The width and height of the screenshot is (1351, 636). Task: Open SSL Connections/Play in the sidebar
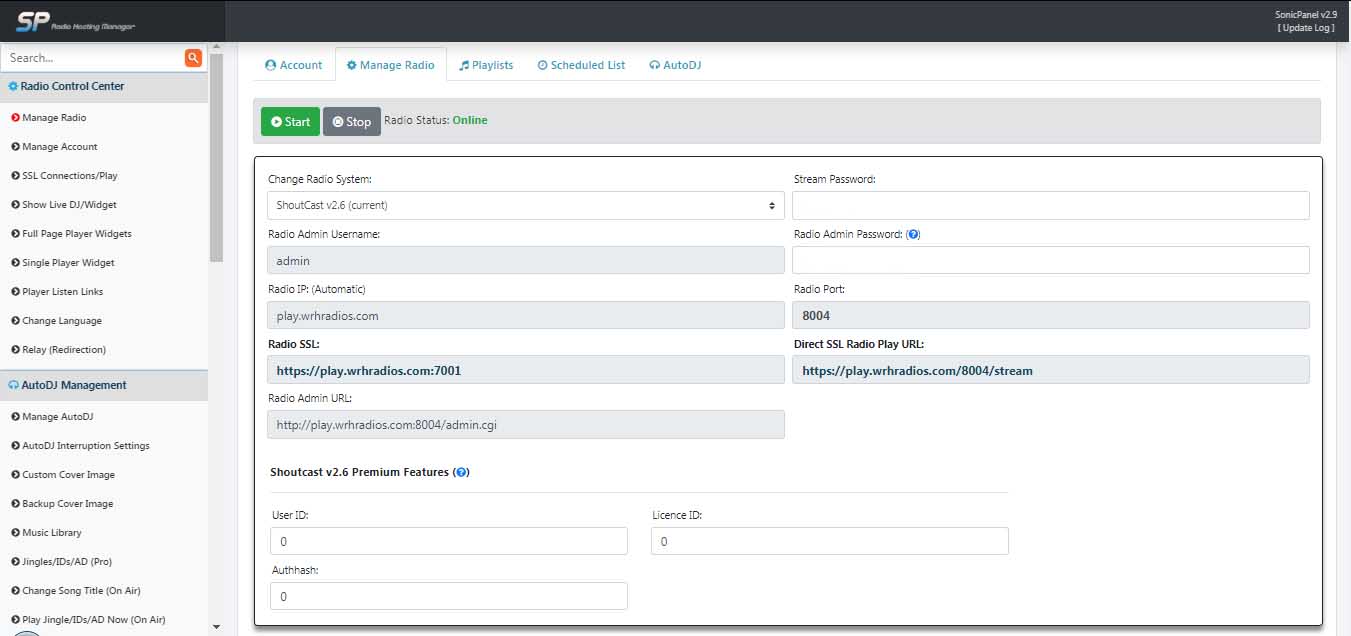click(x=69, y=176)
